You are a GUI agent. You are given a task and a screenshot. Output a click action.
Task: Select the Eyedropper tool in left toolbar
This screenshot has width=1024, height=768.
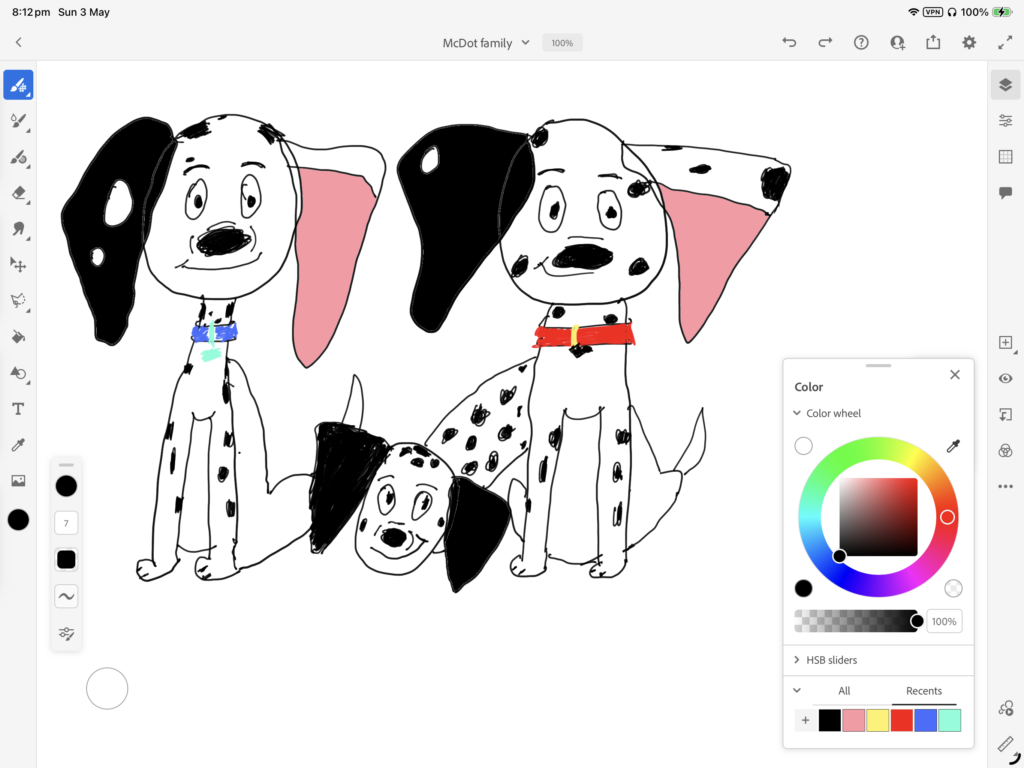pos(18,445)
